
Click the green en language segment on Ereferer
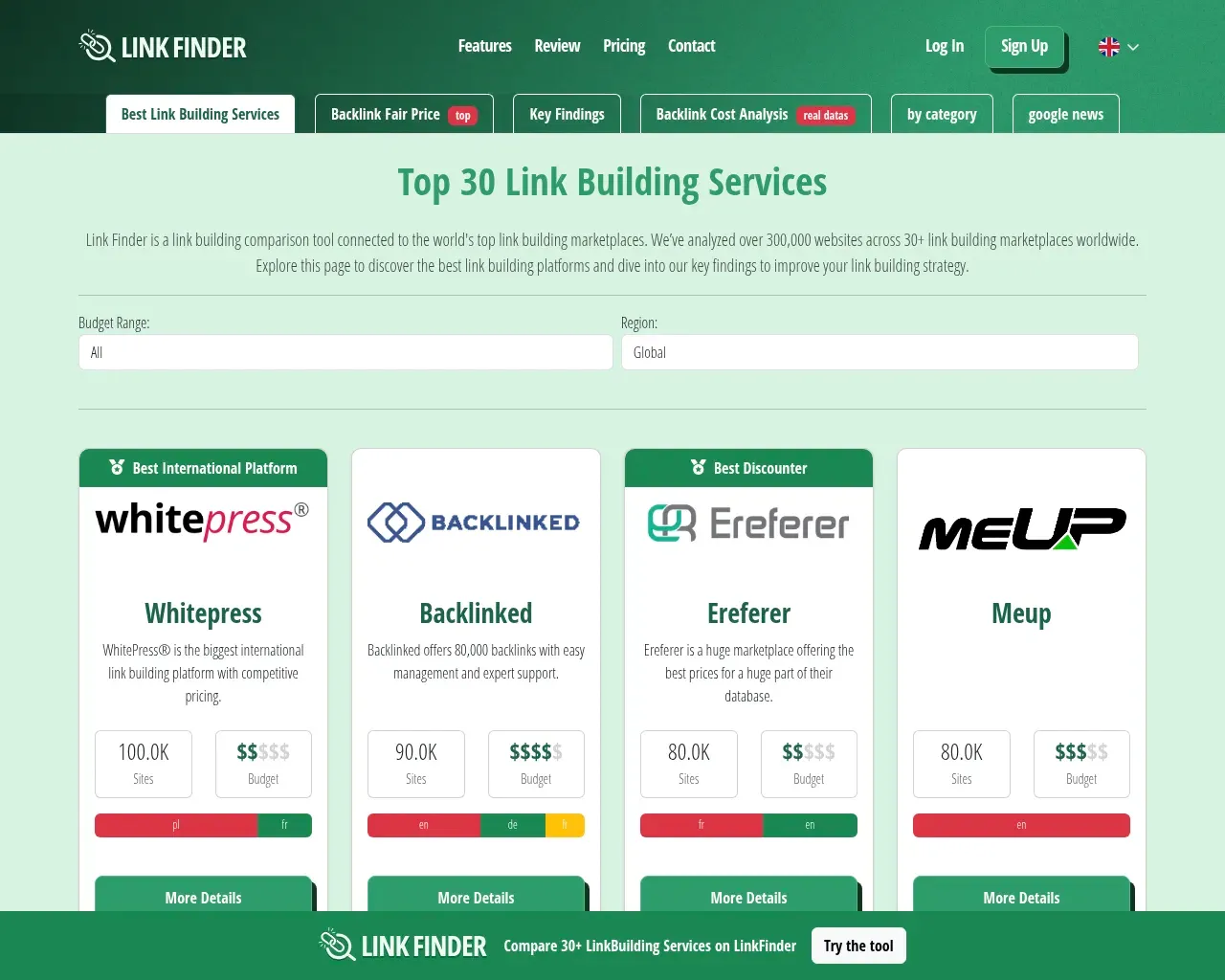tap(811, 825)
